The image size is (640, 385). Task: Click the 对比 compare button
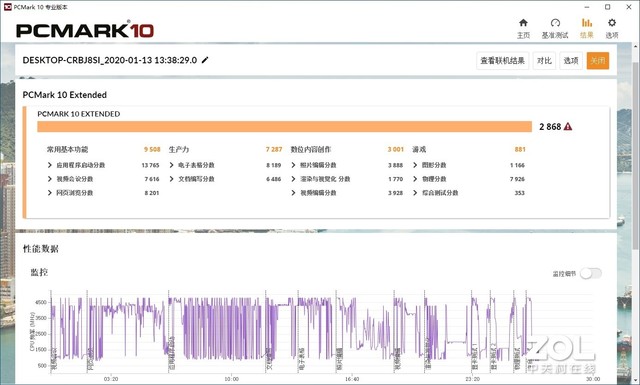pos(544,61)
